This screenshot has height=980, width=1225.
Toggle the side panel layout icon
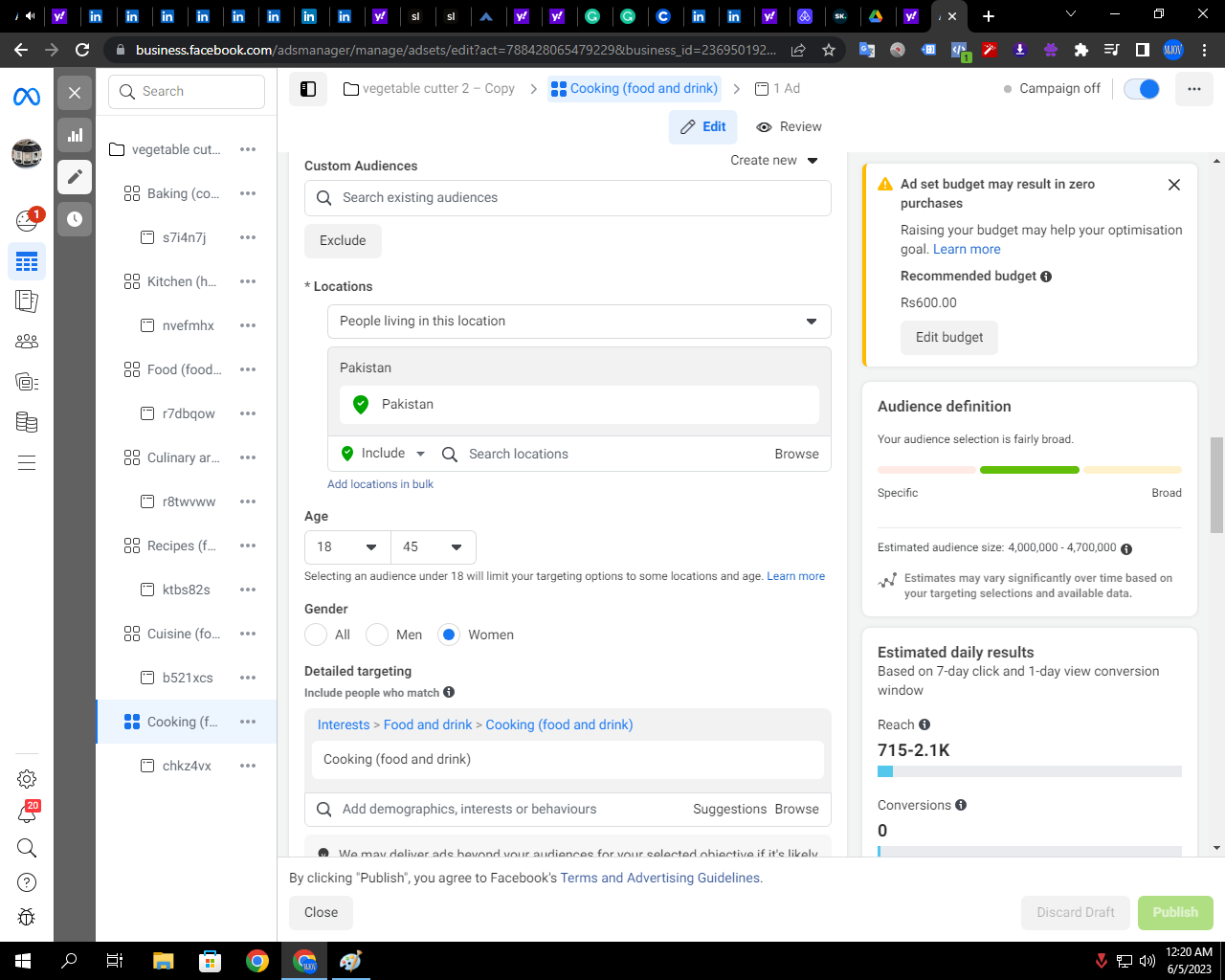308,89
